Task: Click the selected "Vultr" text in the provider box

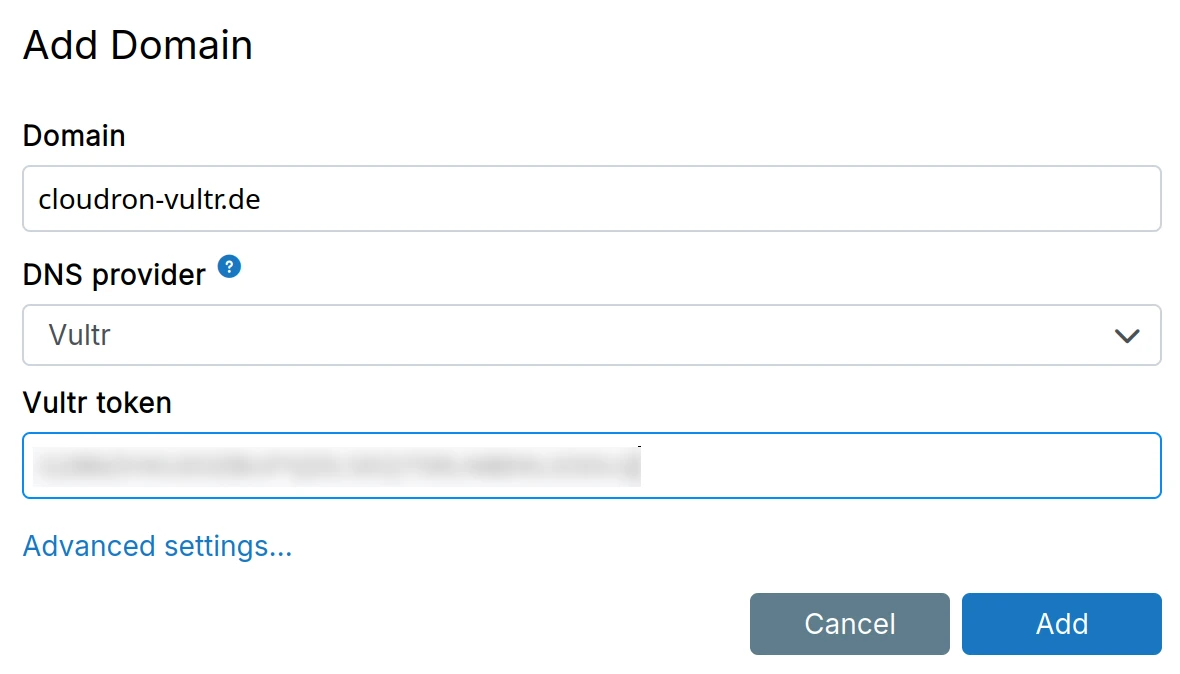Action: click(x=79, y=335)
